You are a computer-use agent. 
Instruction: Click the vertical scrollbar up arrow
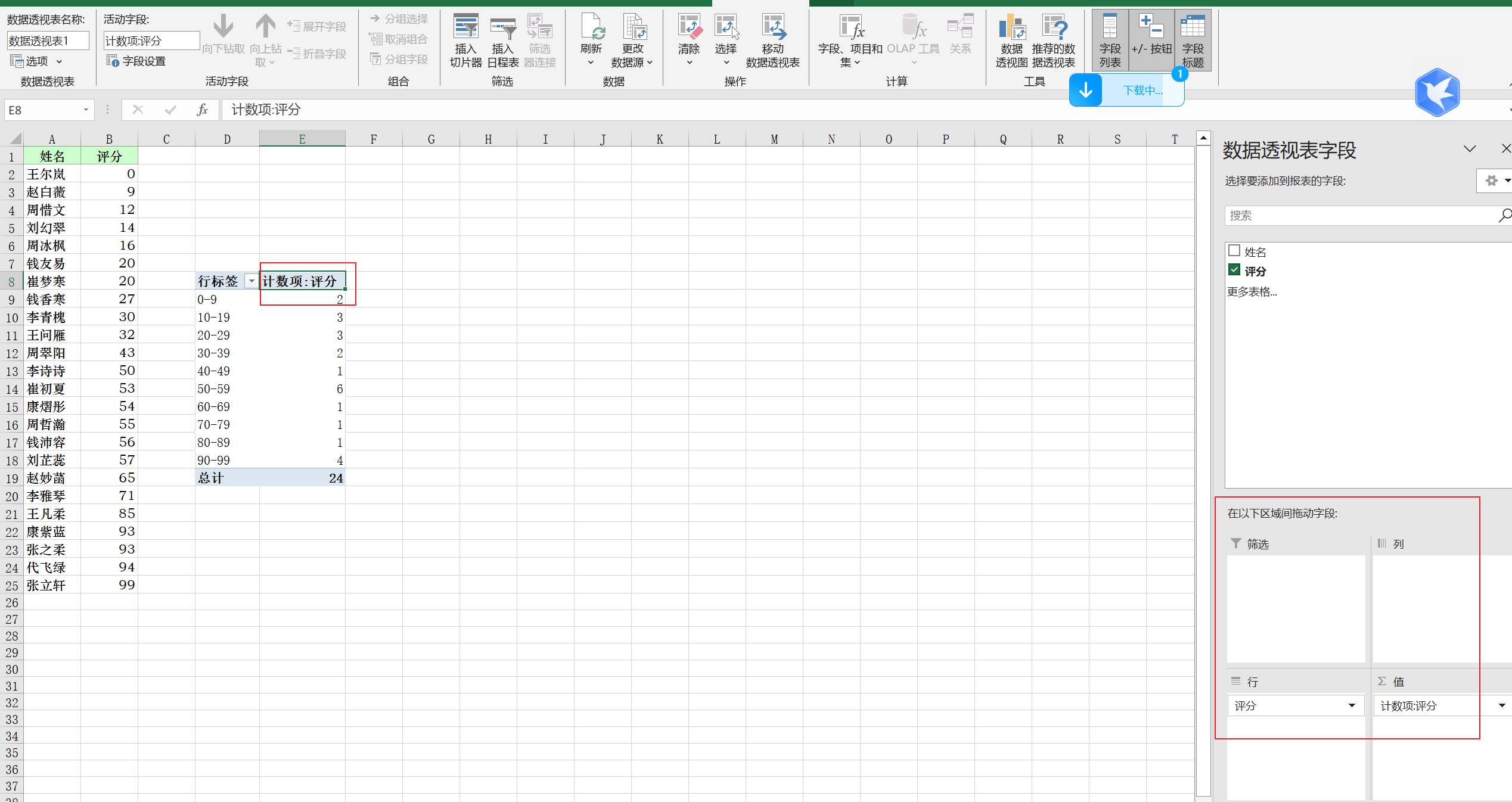[x=1203, y=138]
